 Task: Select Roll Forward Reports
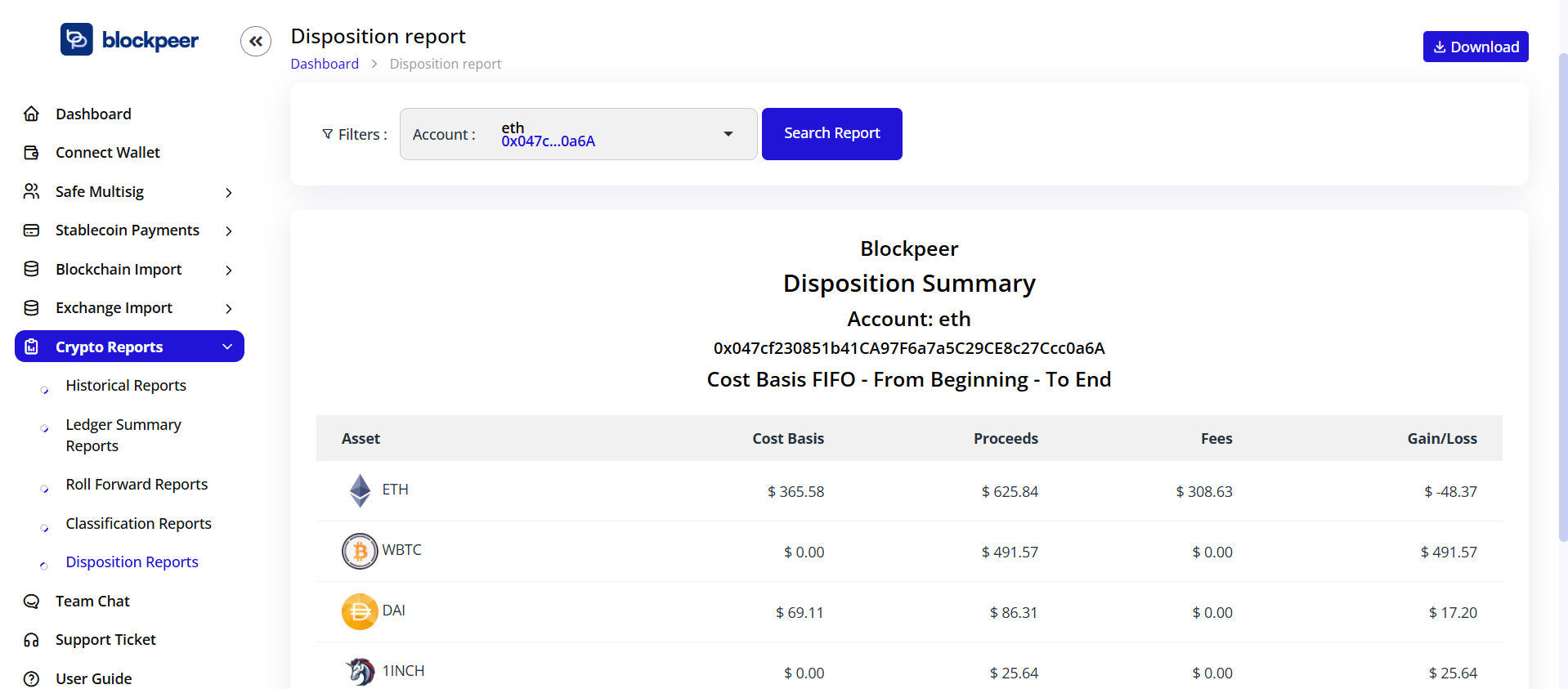click(137, 485)
